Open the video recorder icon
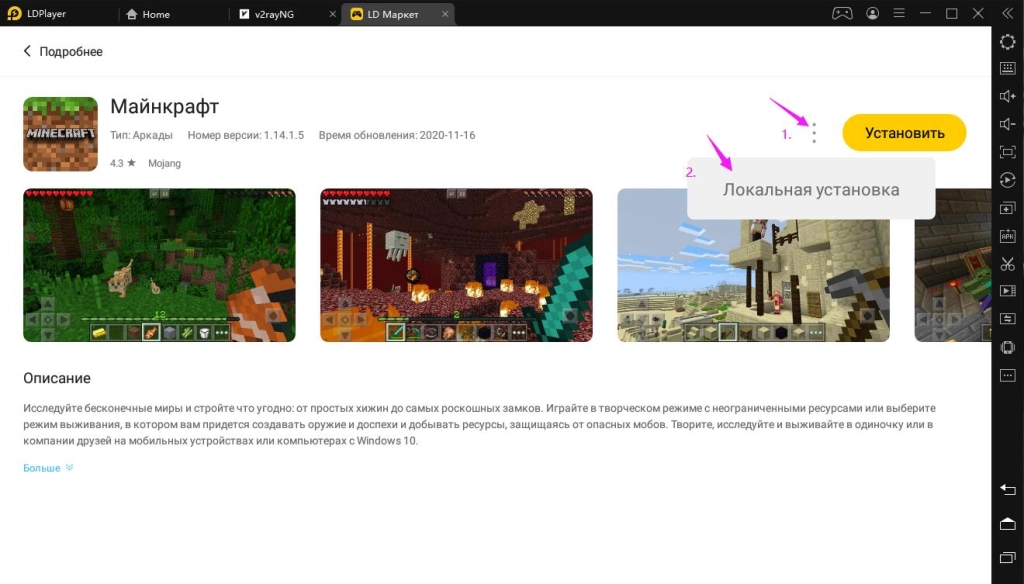Image resolution: width=1024 pixels, height=584 pixels. [x=1008, y=290]
